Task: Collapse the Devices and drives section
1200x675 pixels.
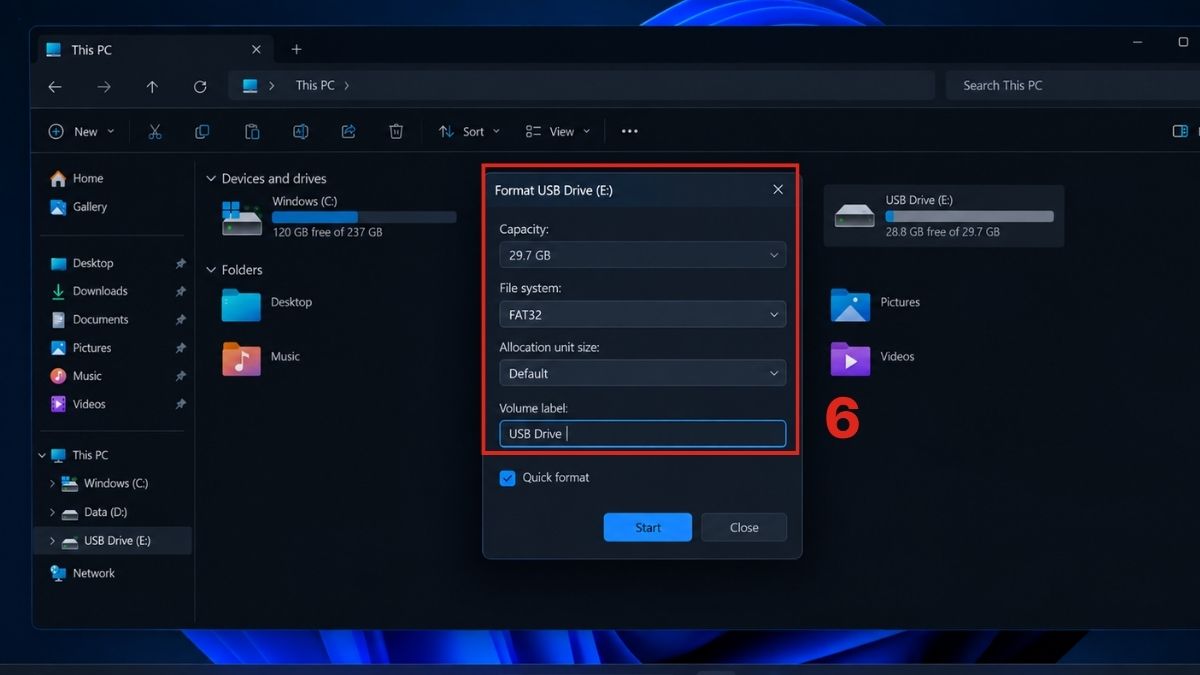Action: pyautogui.click(x=210, y=178)
